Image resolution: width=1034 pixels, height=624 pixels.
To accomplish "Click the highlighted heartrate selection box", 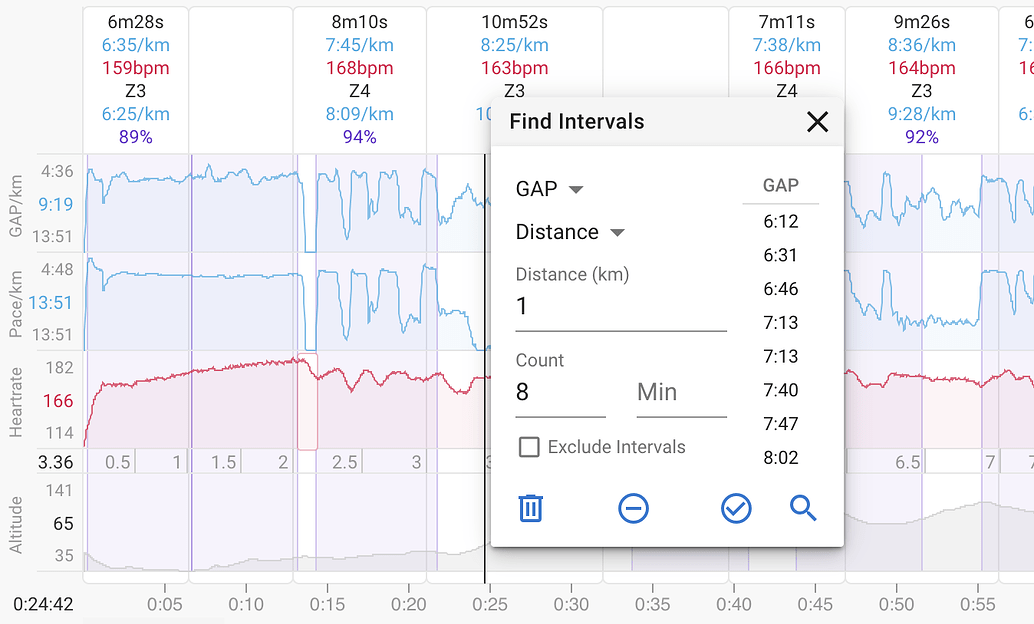I will coord(307,402).
